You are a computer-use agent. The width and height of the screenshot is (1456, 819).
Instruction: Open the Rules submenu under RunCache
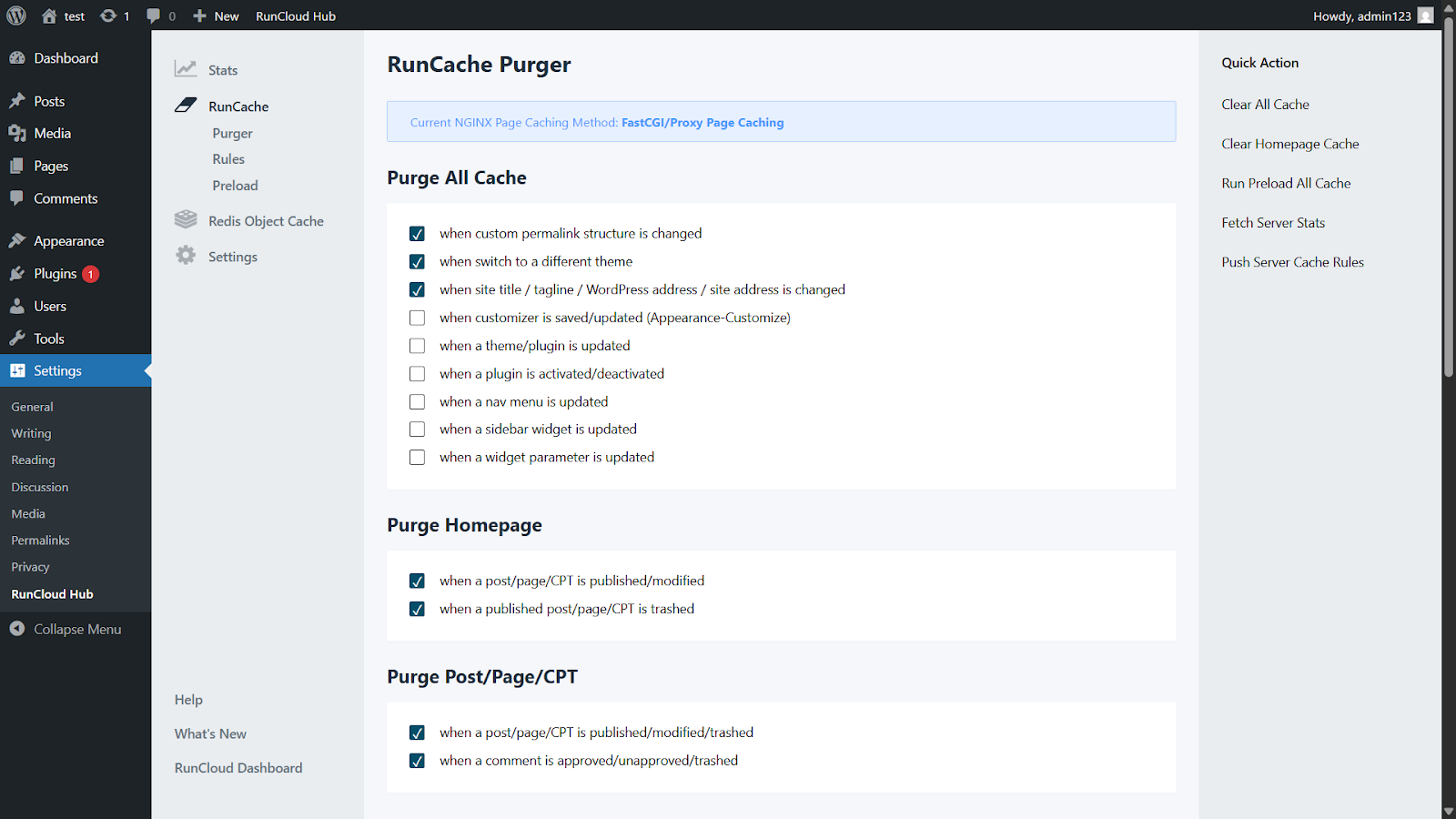(x=228, y=159)
